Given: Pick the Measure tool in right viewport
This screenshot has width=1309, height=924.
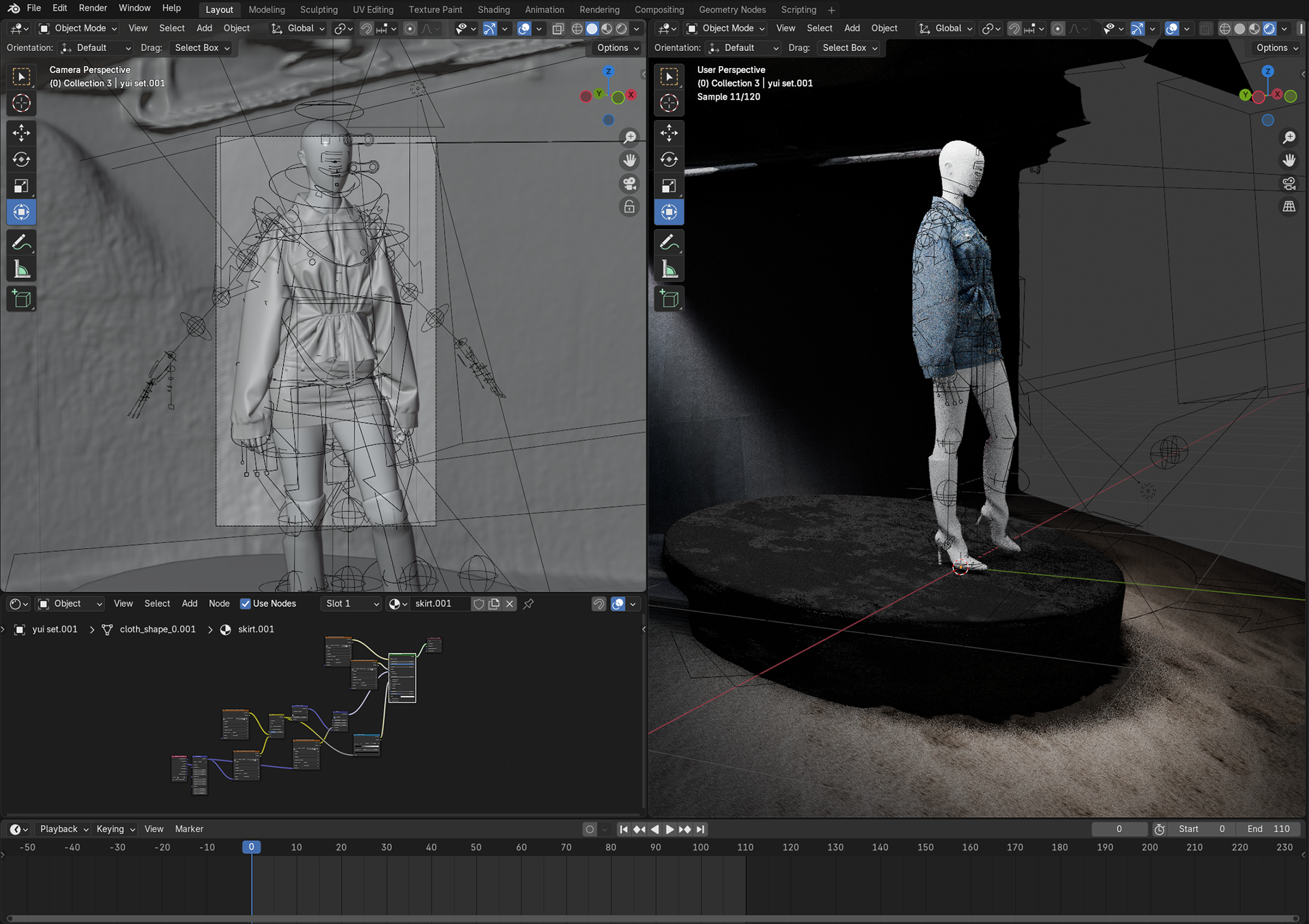Looking at the screenshot, I should pyautogui.click(x=669, y=270).
